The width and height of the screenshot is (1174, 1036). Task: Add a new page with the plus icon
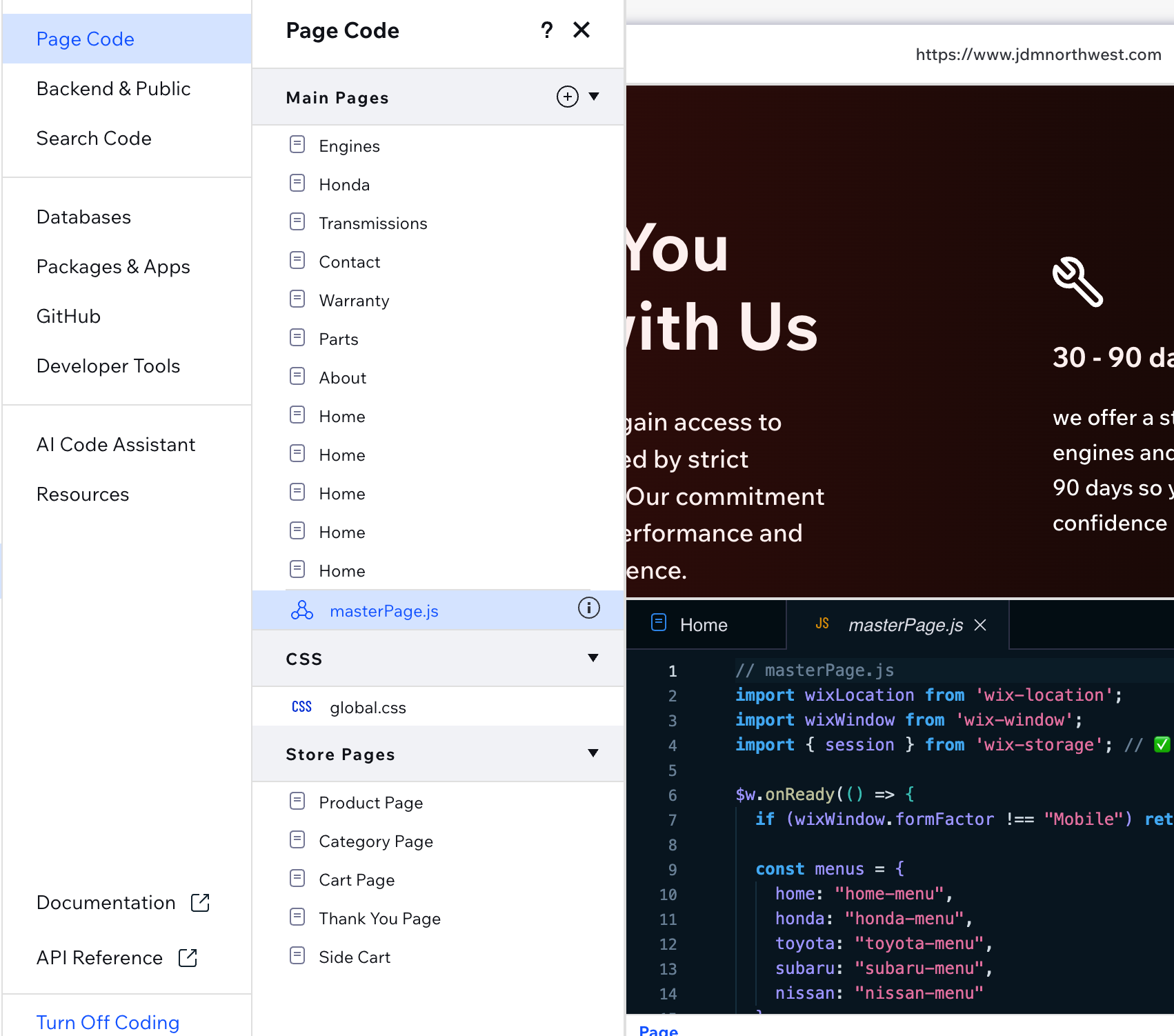(566, 97)
